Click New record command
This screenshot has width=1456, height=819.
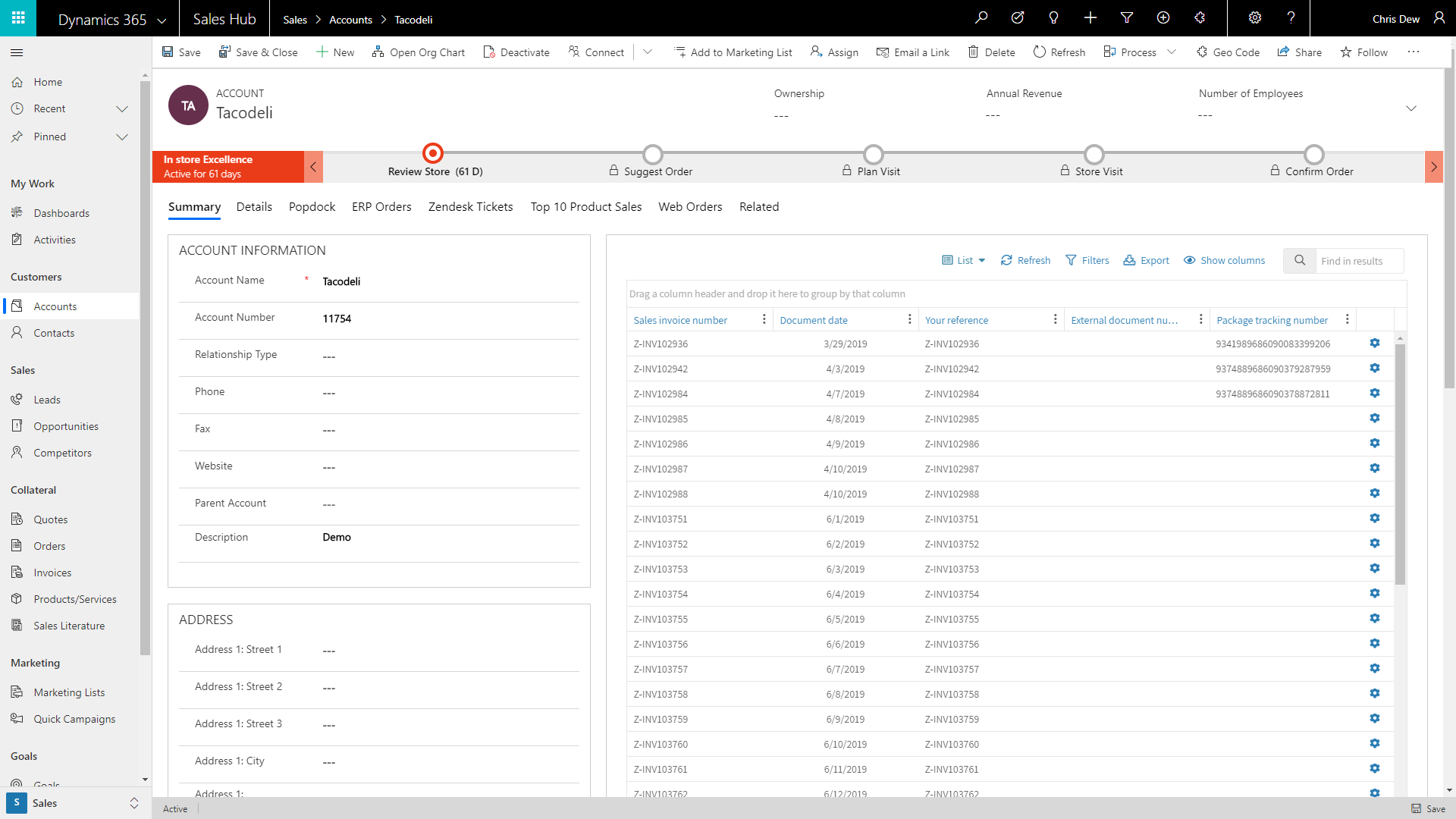coord(334,52)
